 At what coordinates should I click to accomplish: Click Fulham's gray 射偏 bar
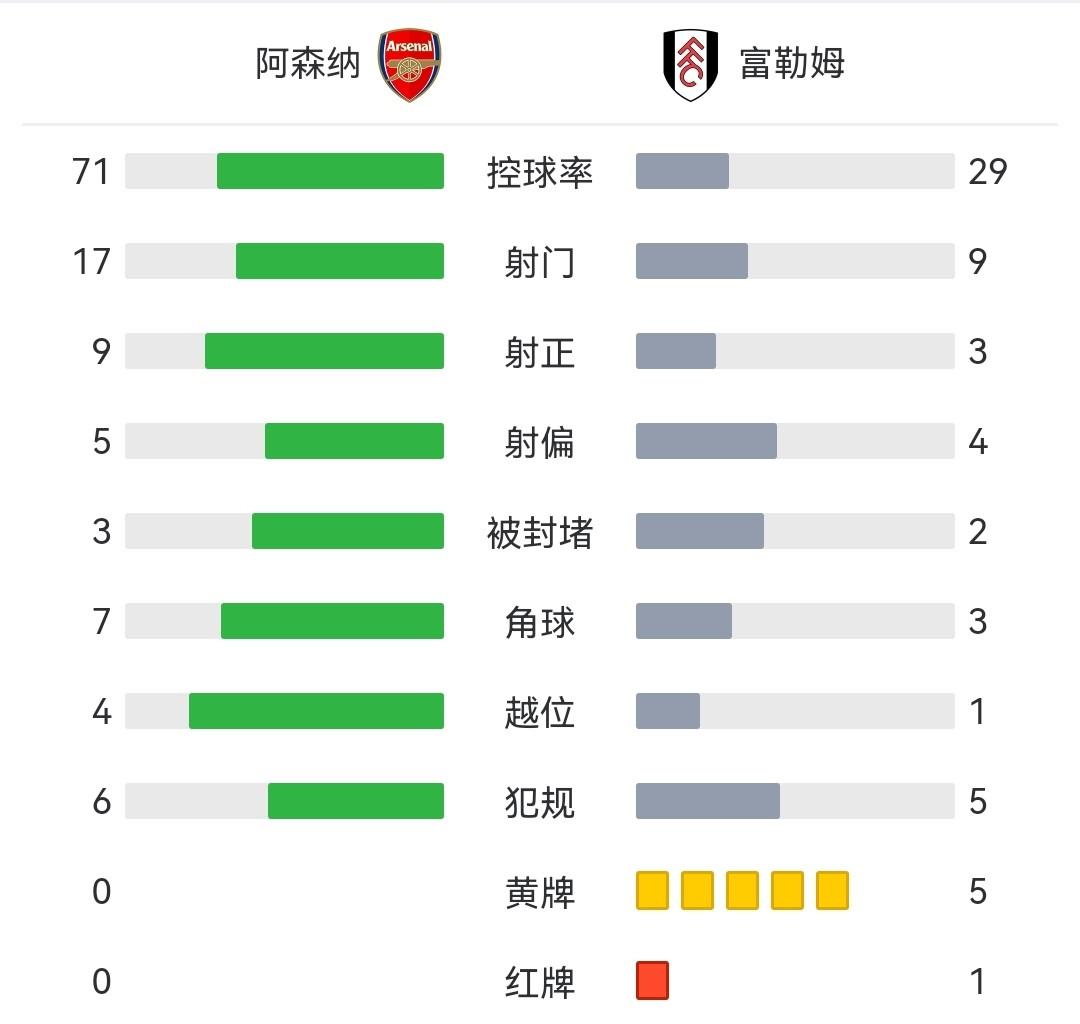pyautogui.click(x=706, y=441)
